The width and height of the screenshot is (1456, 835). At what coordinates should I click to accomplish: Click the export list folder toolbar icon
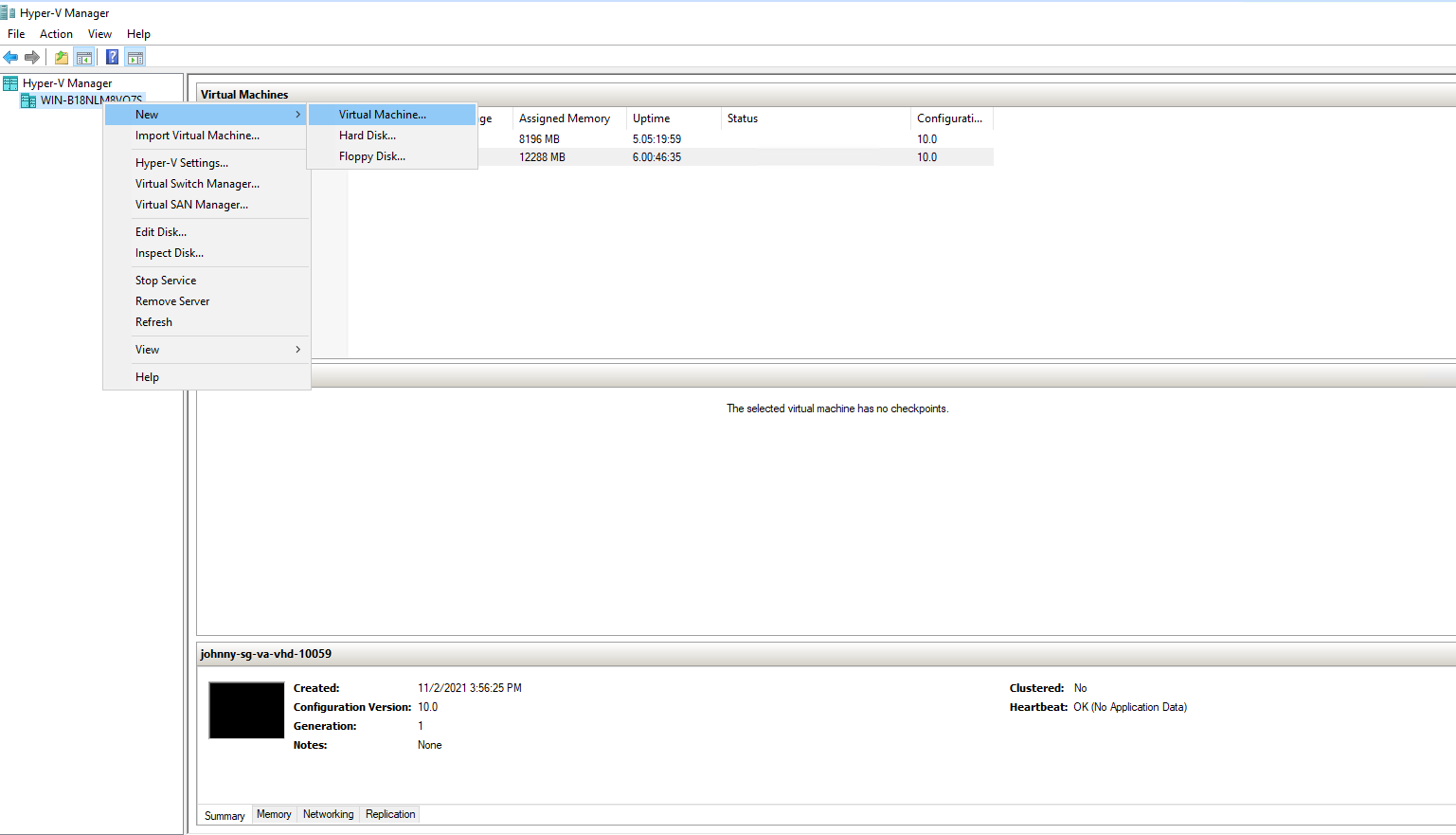coord(60,56)
